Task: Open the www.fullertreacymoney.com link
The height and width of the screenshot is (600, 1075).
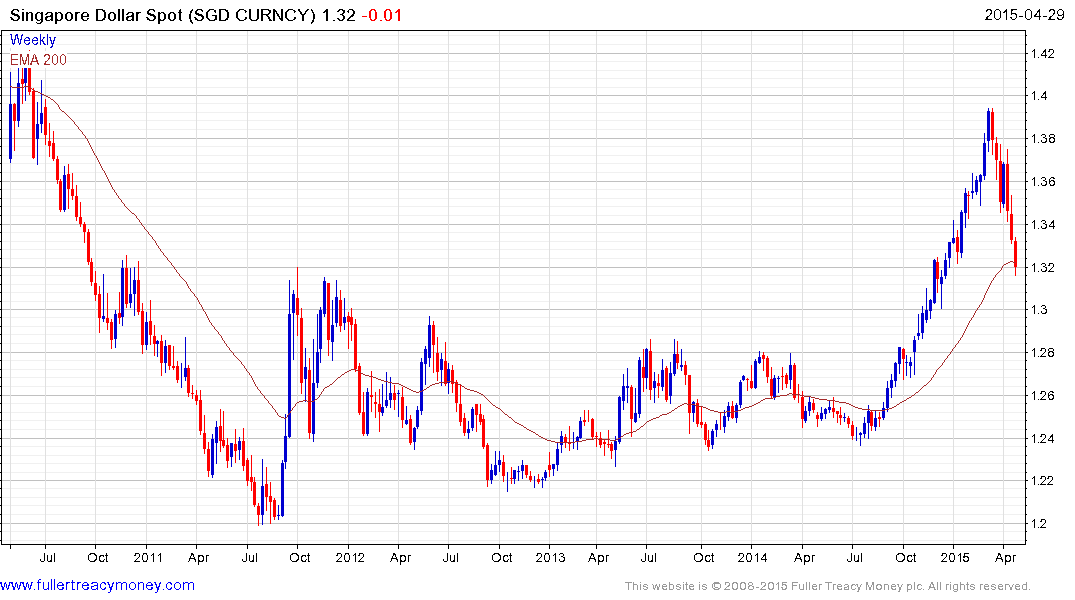Action: coord(97,585)
